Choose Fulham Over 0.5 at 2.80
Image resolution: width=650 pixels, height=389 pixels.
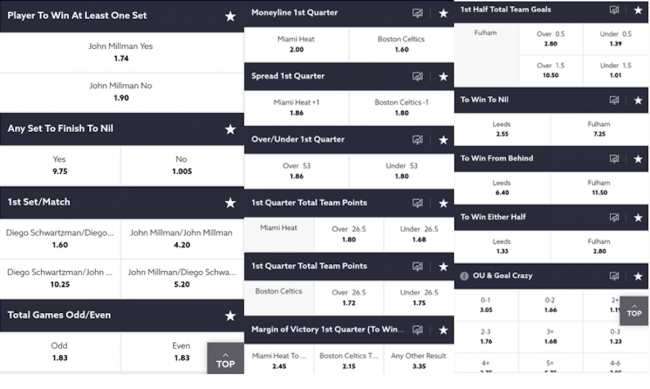coord(551,39)
